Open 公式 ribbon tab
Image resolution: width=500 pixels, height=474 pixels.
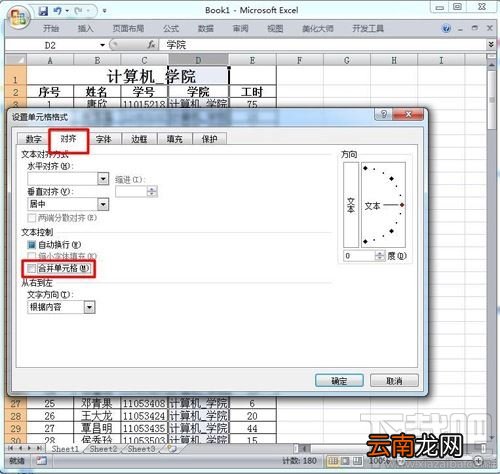171,29
